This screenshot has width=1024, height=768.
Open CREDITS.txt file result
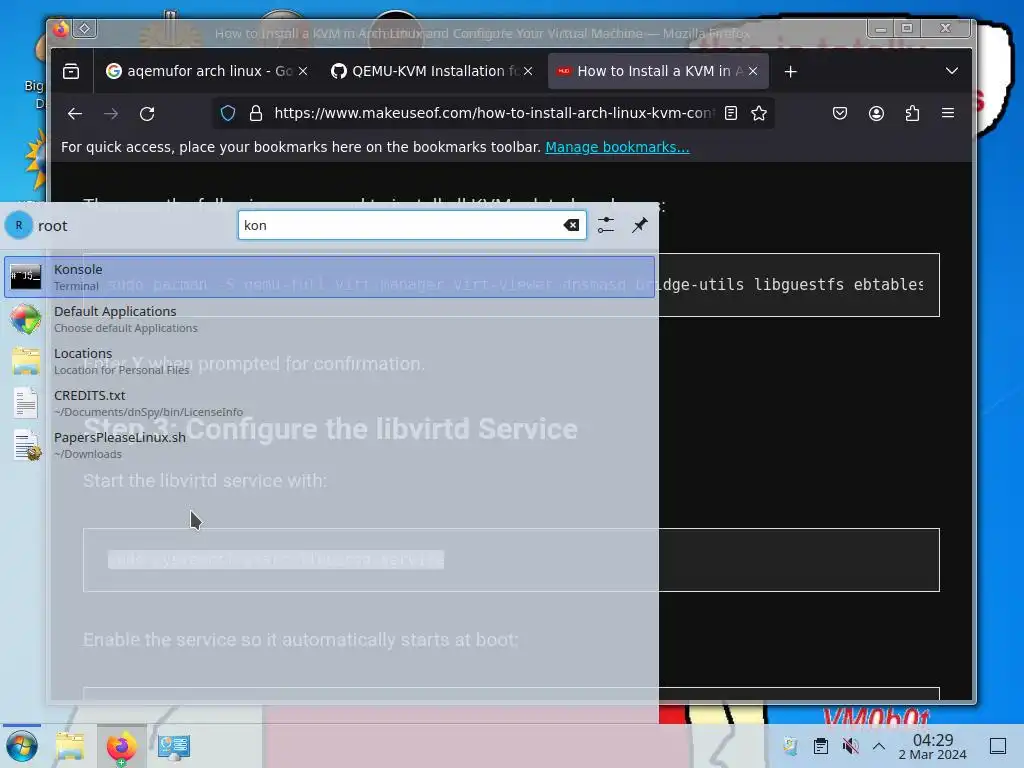tap(329, 403)
